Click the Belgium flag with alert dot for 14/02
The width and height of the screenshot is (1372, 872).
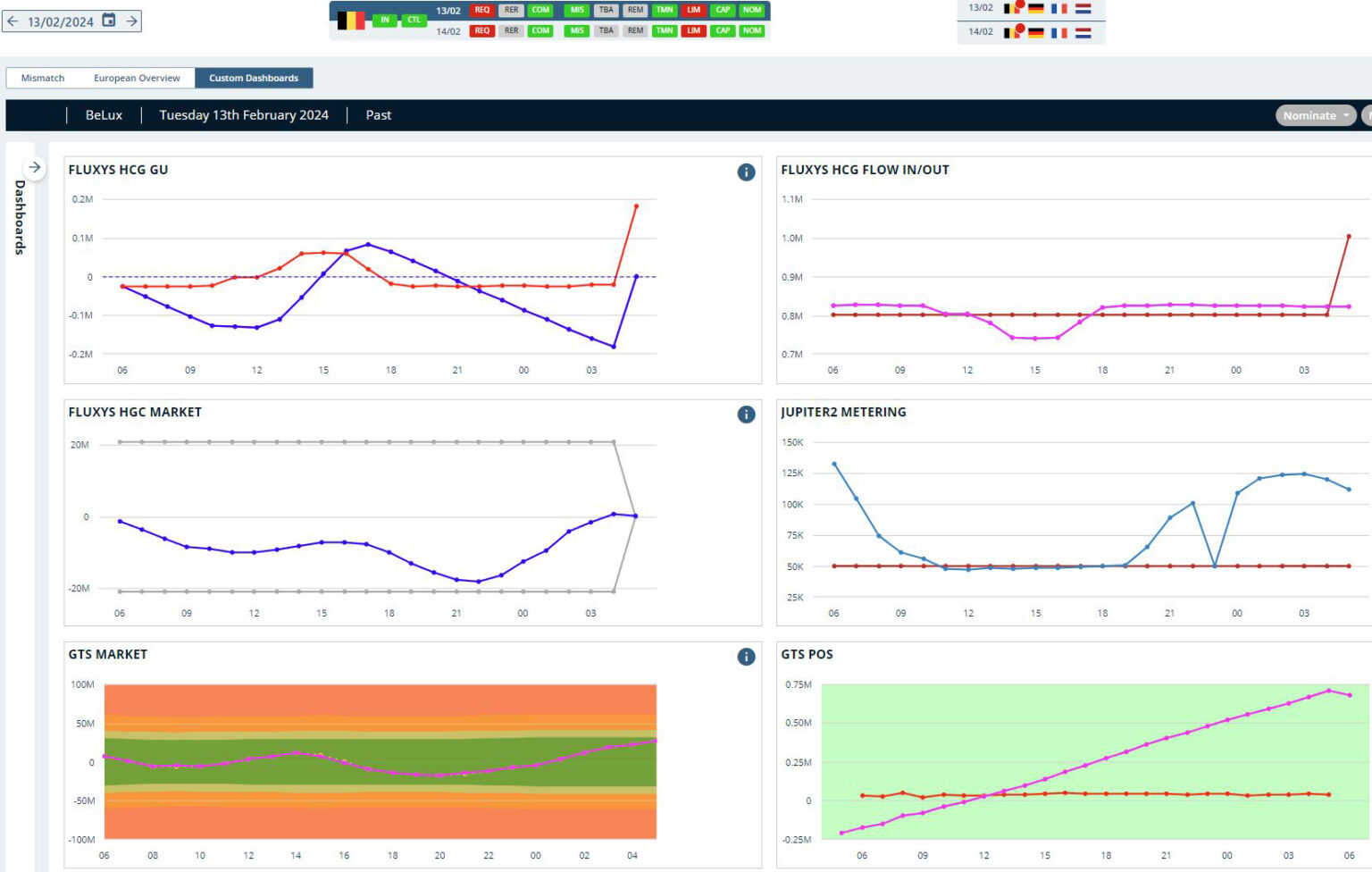(1010, 32)
